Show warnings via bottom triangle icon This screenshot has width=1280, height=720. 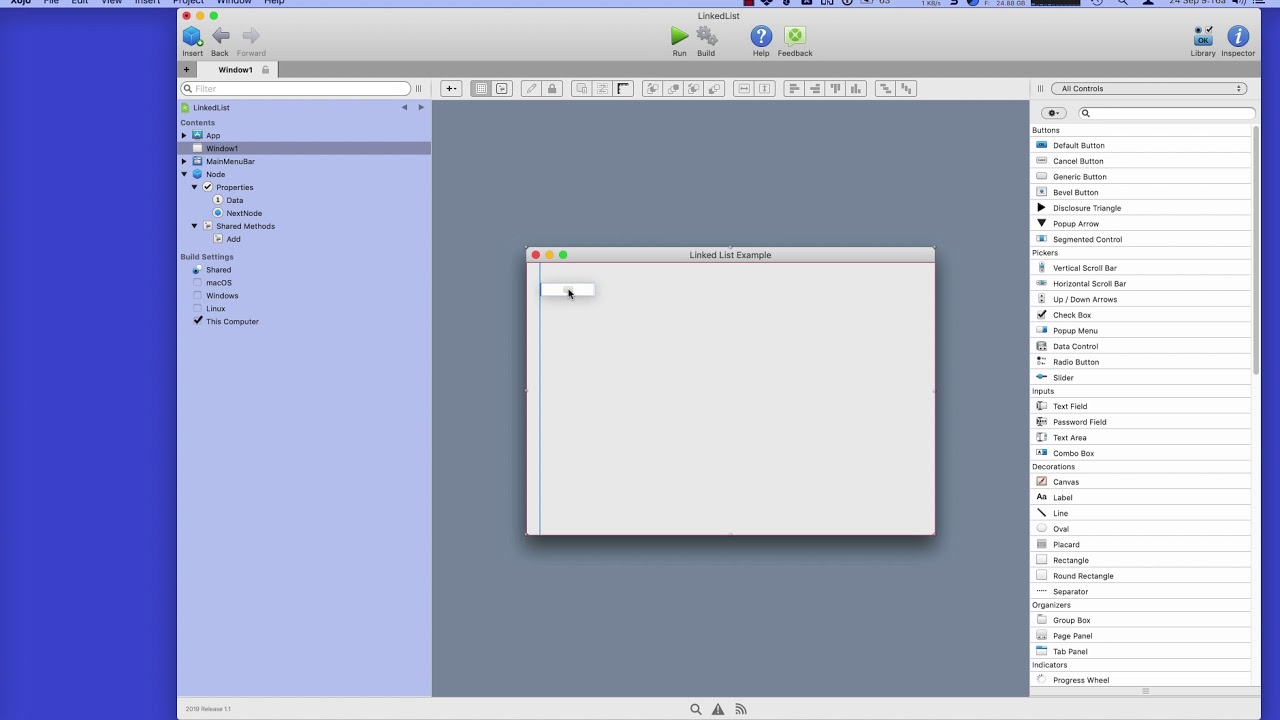(718, 709)
